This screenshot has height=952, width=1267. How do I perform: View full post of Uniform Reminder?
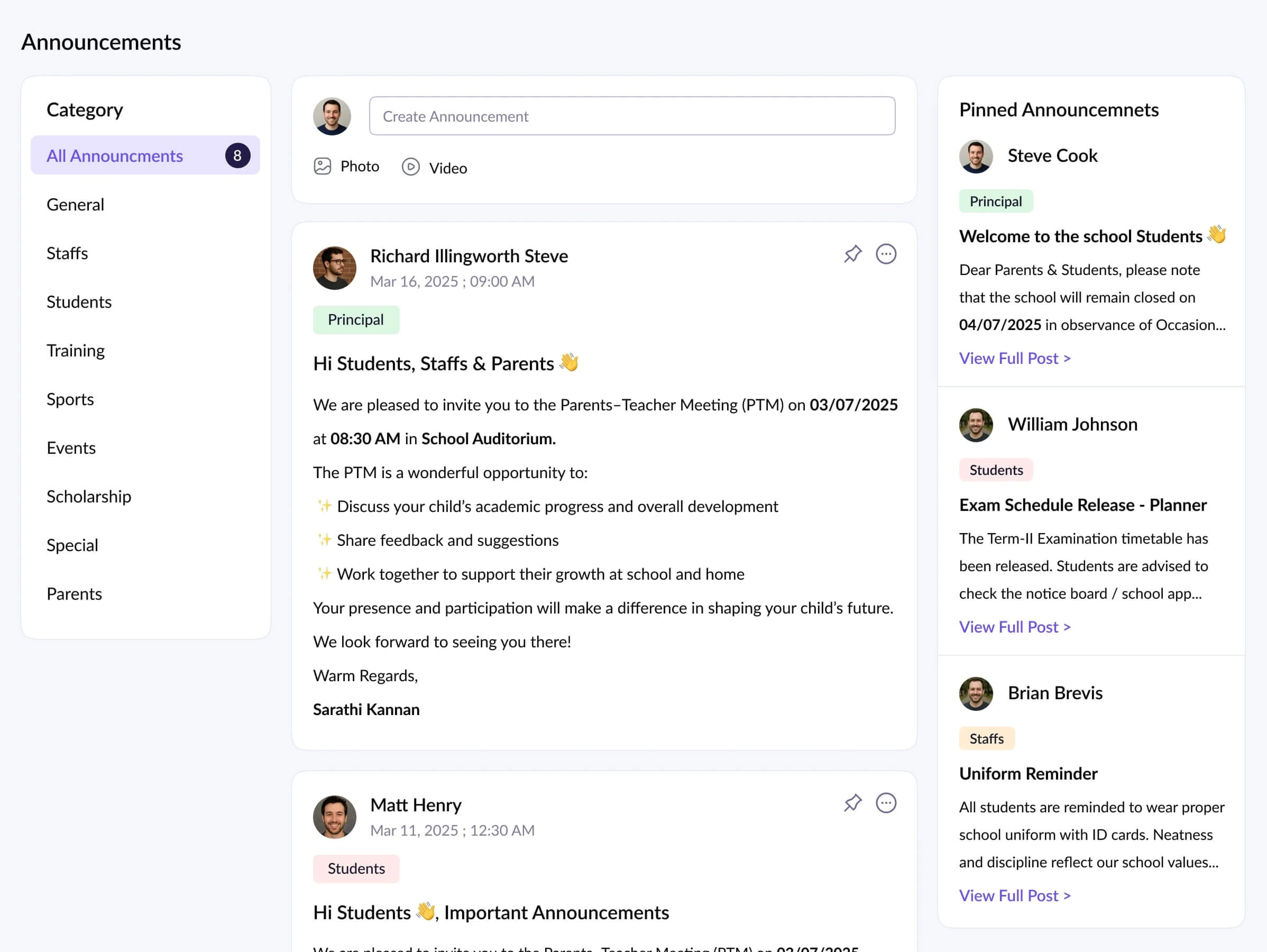(1014, 895)
